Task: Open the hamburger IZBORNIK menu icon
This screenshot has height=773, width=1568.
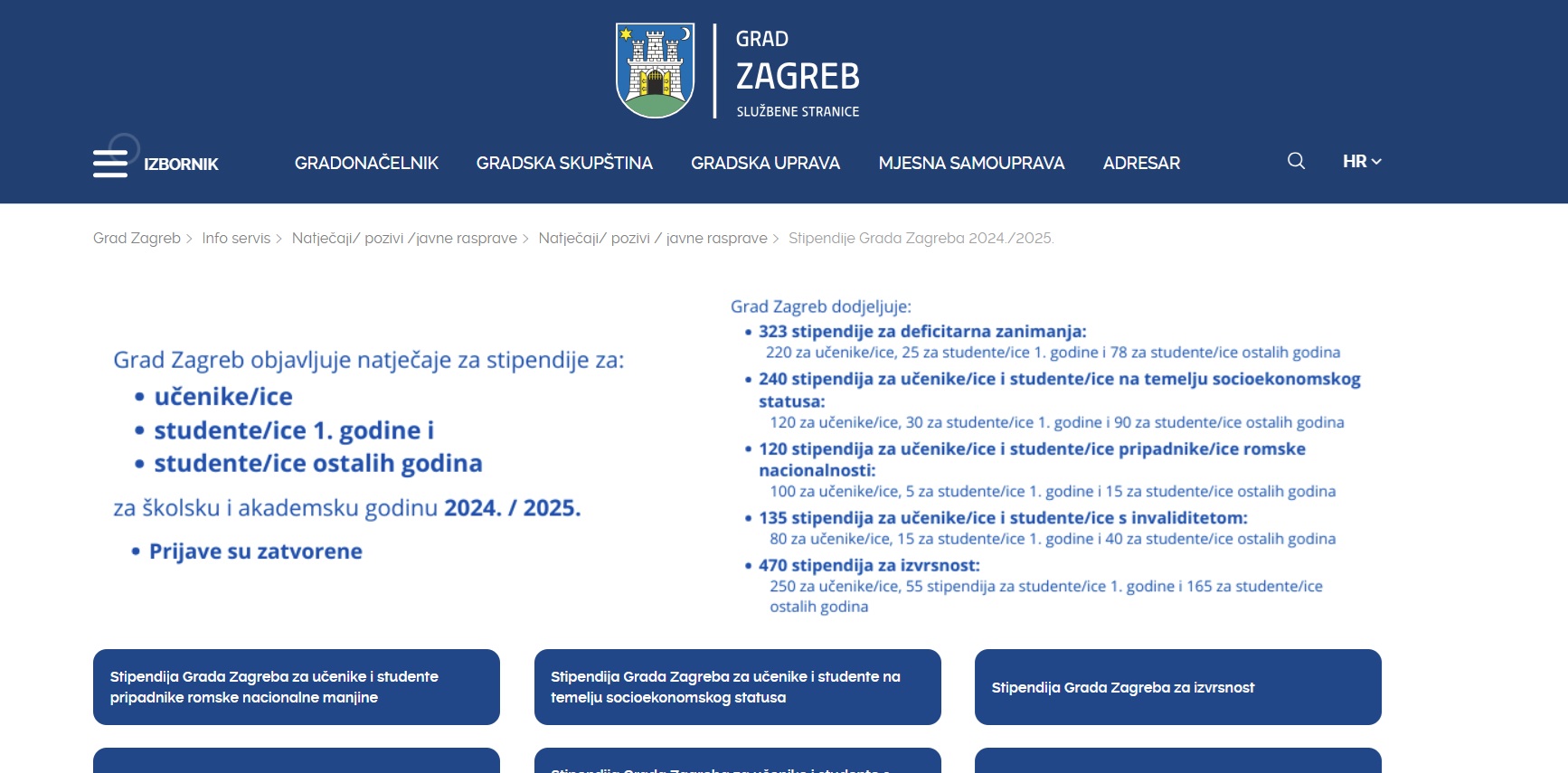Action: (x=110, y=164)
